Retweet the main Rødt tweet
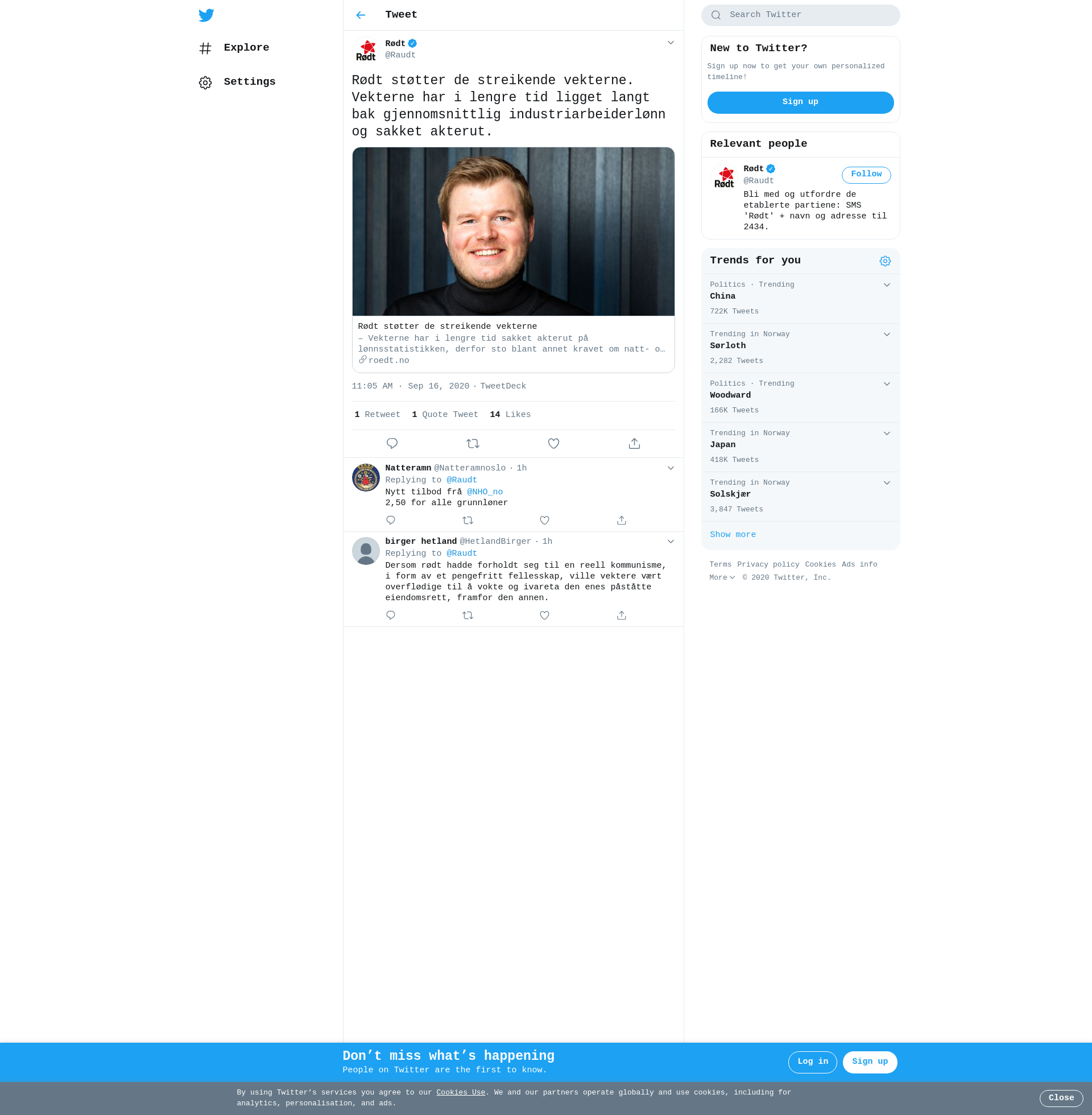 pyautogui.click(x=473, y=443)
